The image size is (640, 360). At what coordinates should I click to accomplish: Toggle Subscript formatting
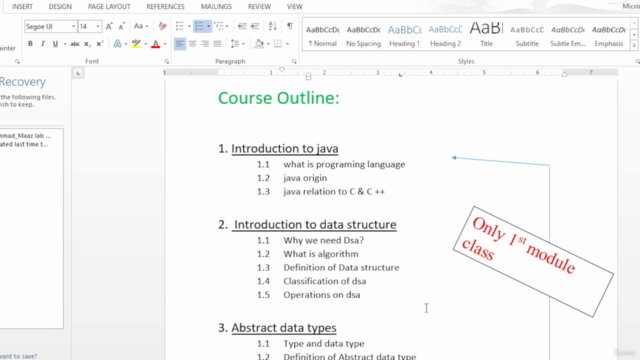(87, 44)
